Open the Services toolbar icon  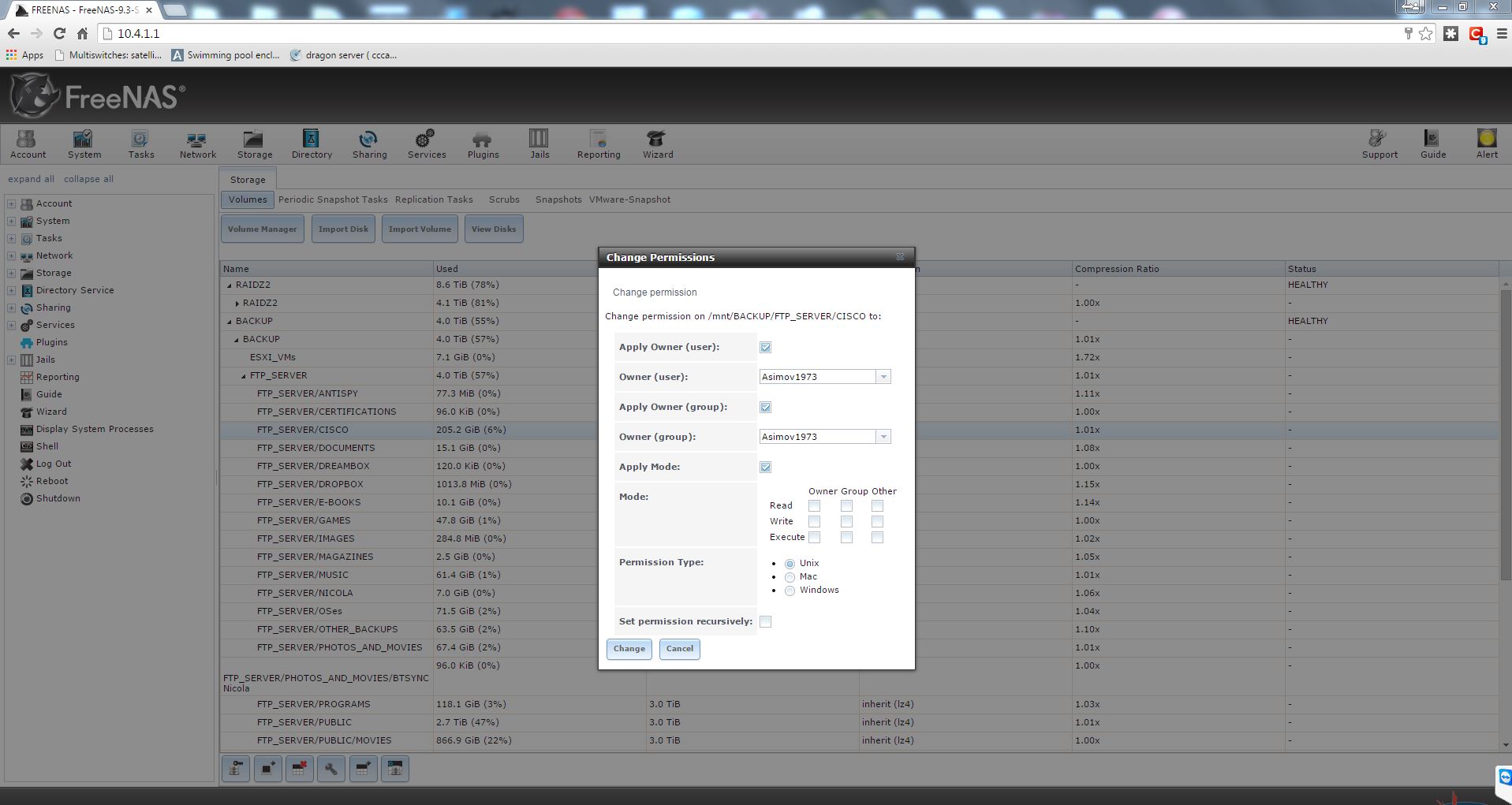pyautogui.click(x=427, y=144)
